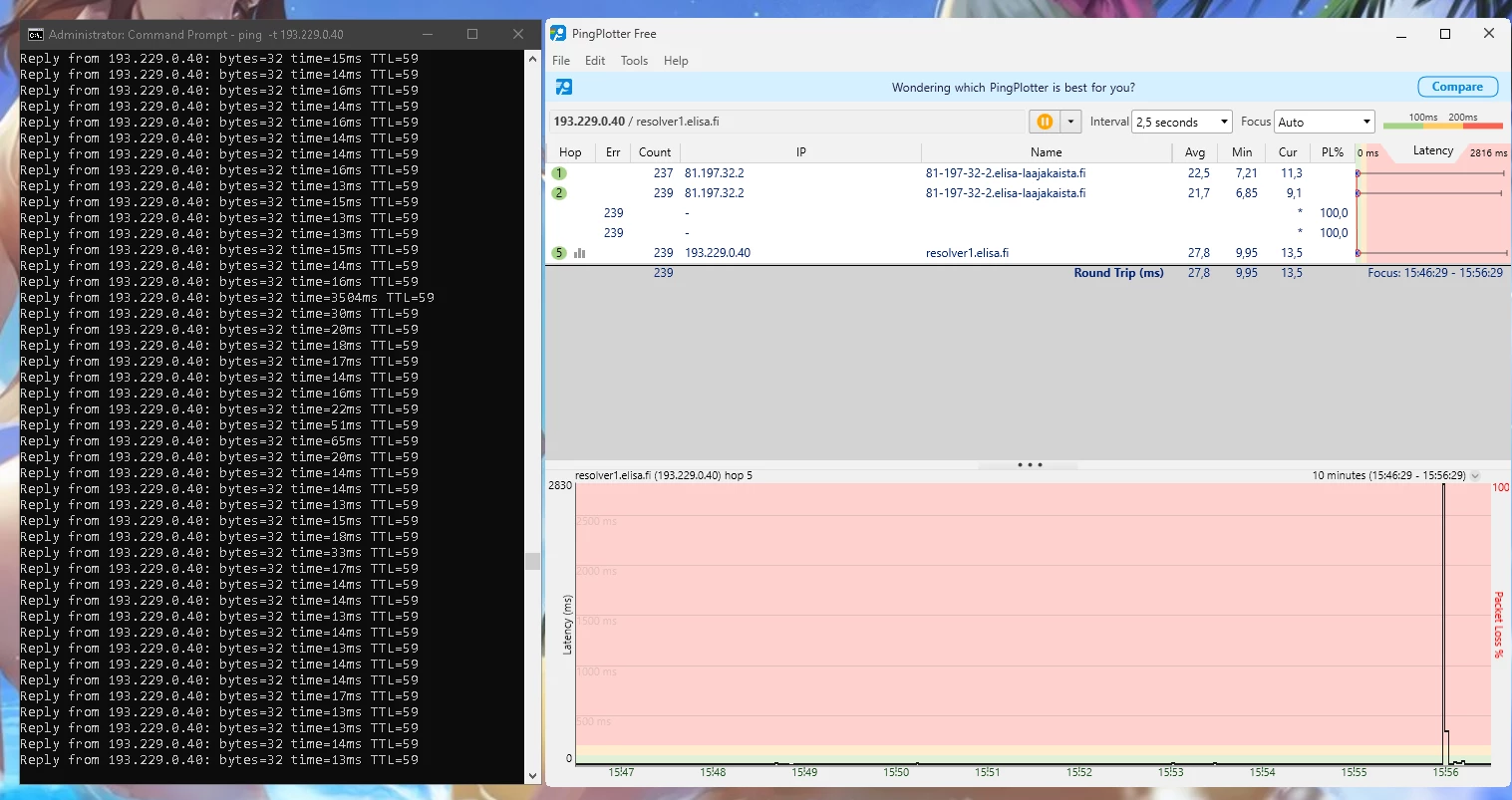Select the hop 1 IP 81.197.32.2
The height and width of the screenshot is (800, 1512).
(714, 173)
